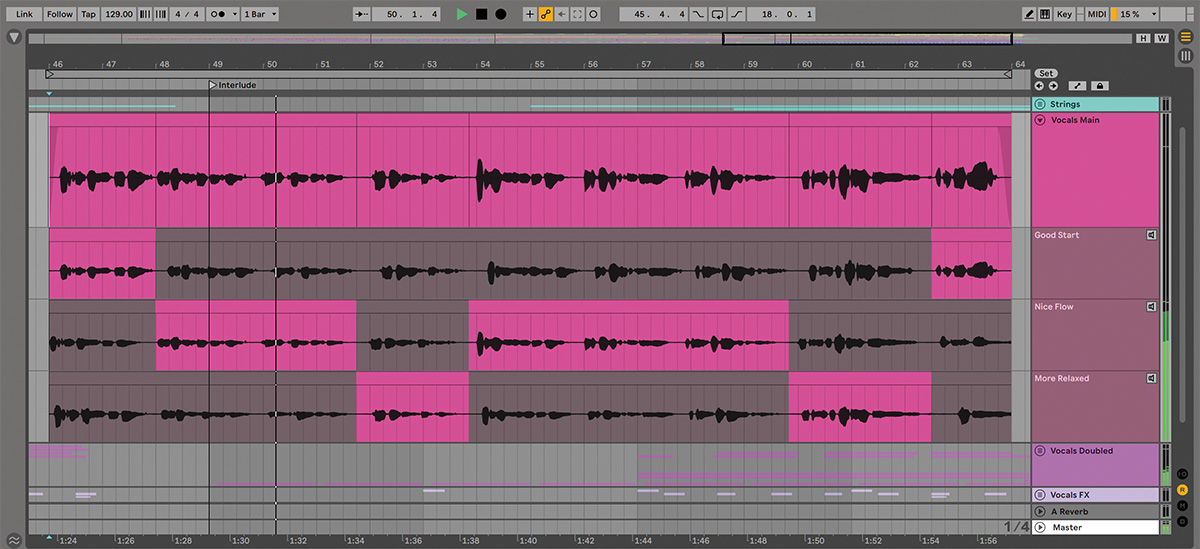Enable the Key map mode button

point(1064,14)
